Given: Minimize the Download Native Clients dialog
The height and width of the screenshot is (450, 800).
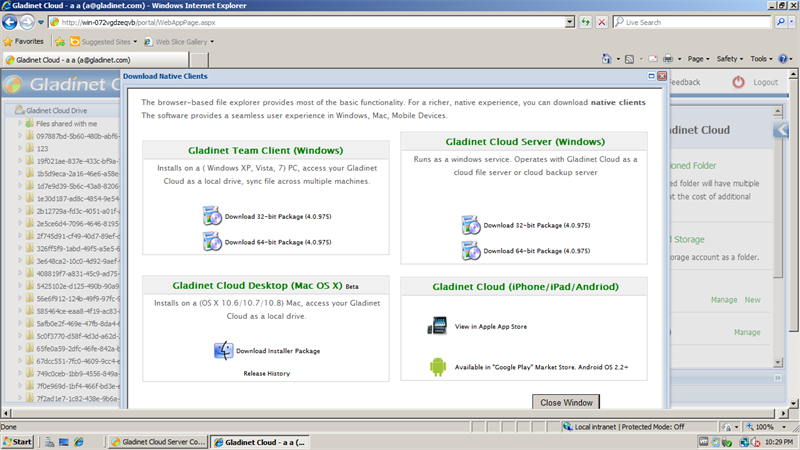Looking at the screenshot, I should (652, 76).
